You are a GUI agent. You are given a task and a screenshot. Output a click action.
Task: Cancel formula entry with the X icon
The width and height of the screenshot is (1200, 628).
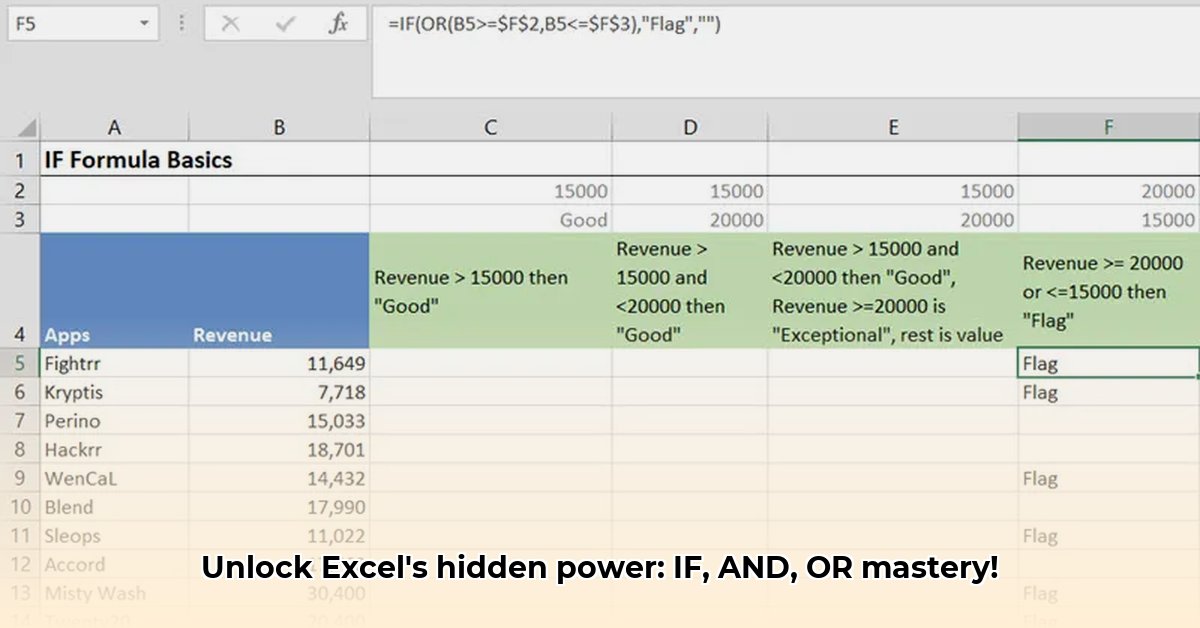coord(230,23)
